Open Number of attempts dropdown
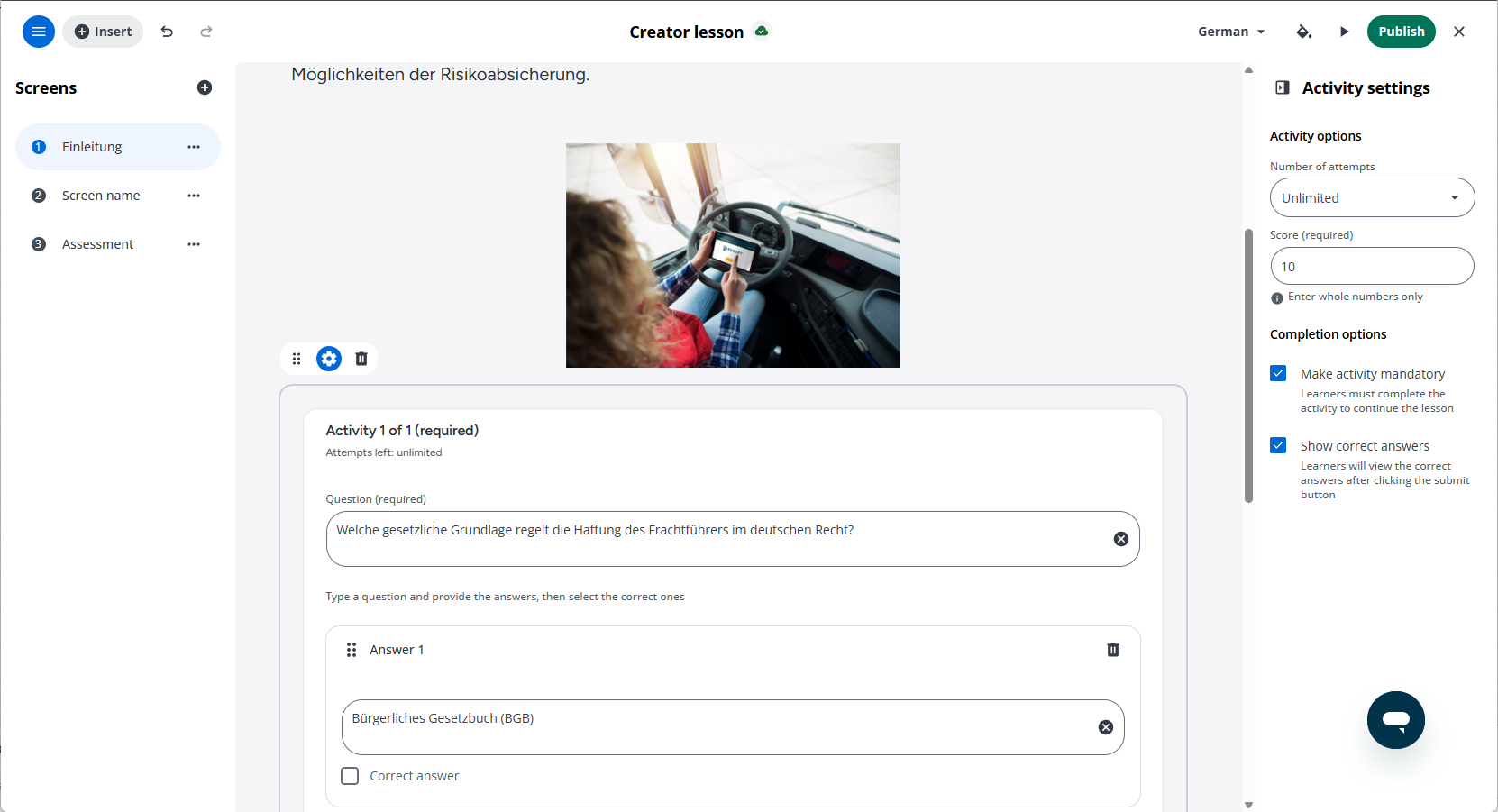 coord(1372,197)
